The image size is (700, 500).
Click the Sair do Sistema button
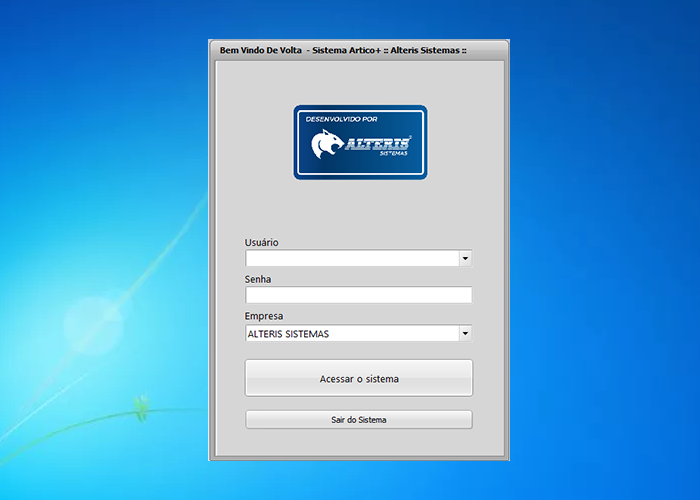click(x=359, y=420)
